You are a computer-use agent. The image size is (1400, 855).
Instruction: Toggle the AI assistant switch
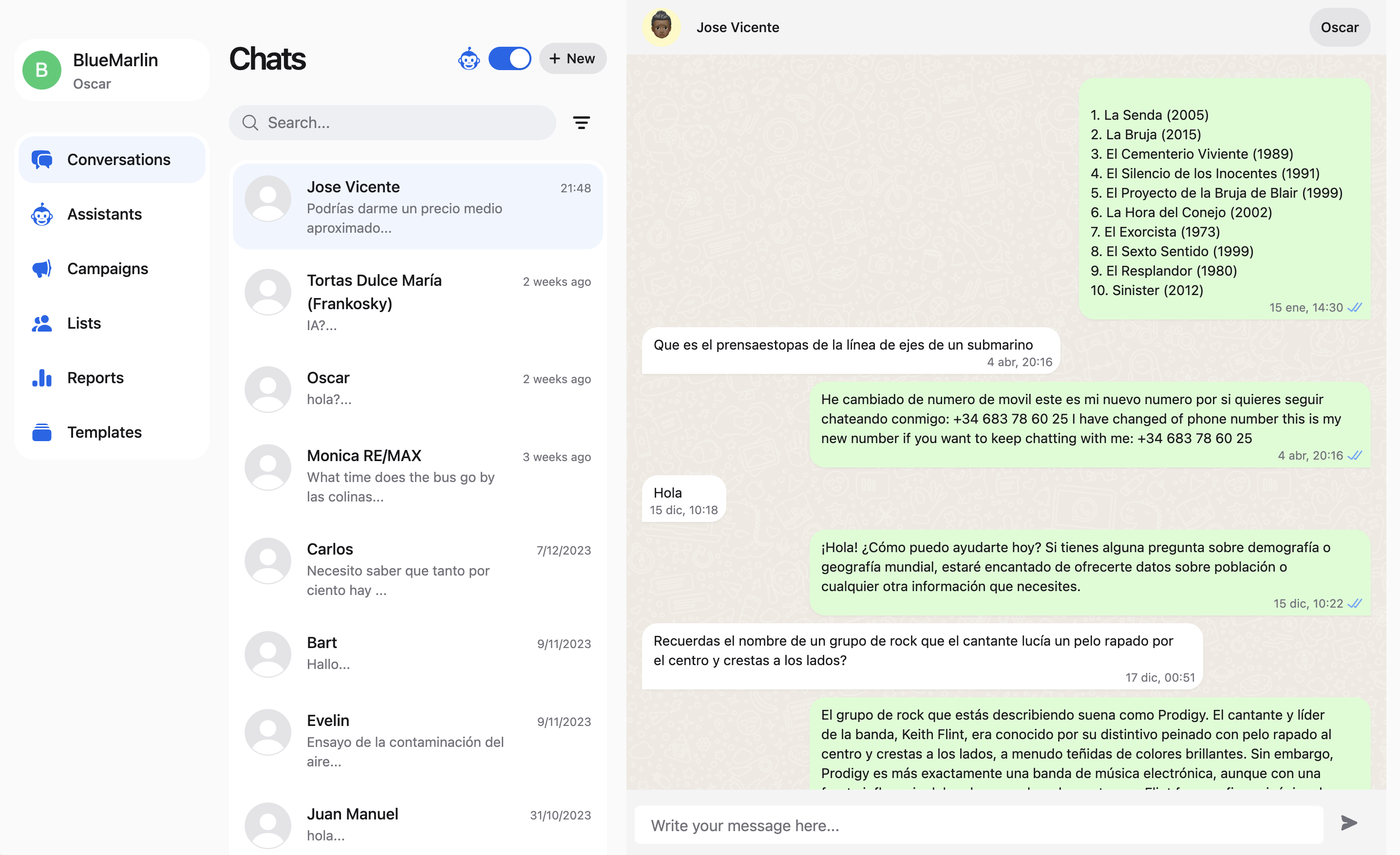(509, 58)
